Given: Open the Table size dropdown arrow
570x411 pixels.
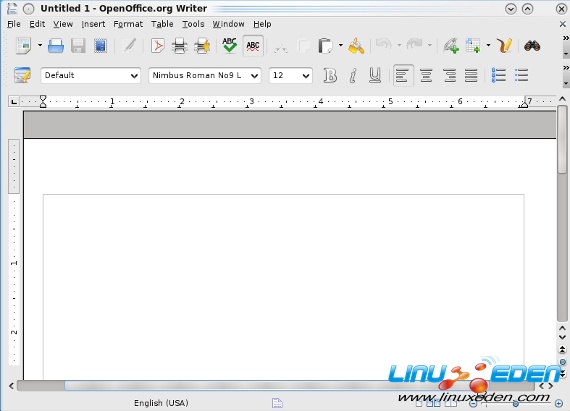Looking at the screenshot, I should coord(488,45).
